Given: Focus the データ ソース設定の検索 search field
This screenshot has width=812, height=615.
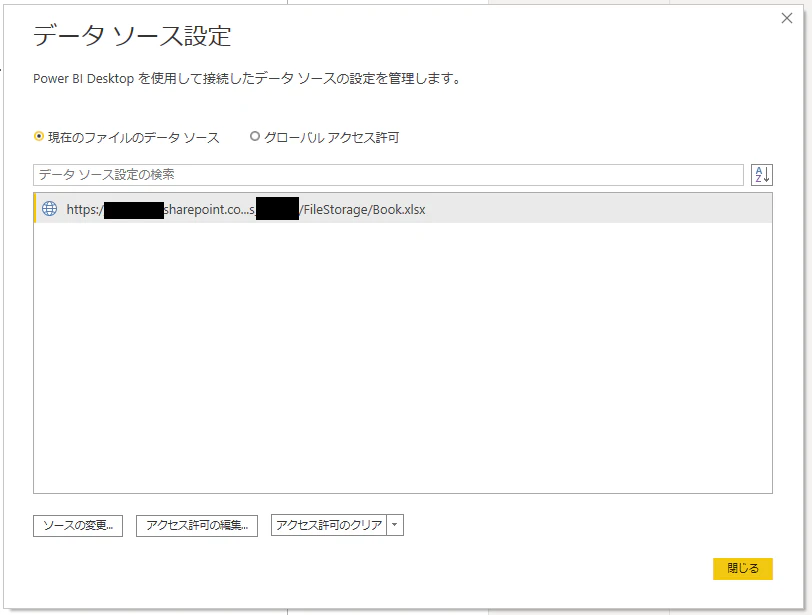Looking at the screenshot, I should [x=388, y=175].
